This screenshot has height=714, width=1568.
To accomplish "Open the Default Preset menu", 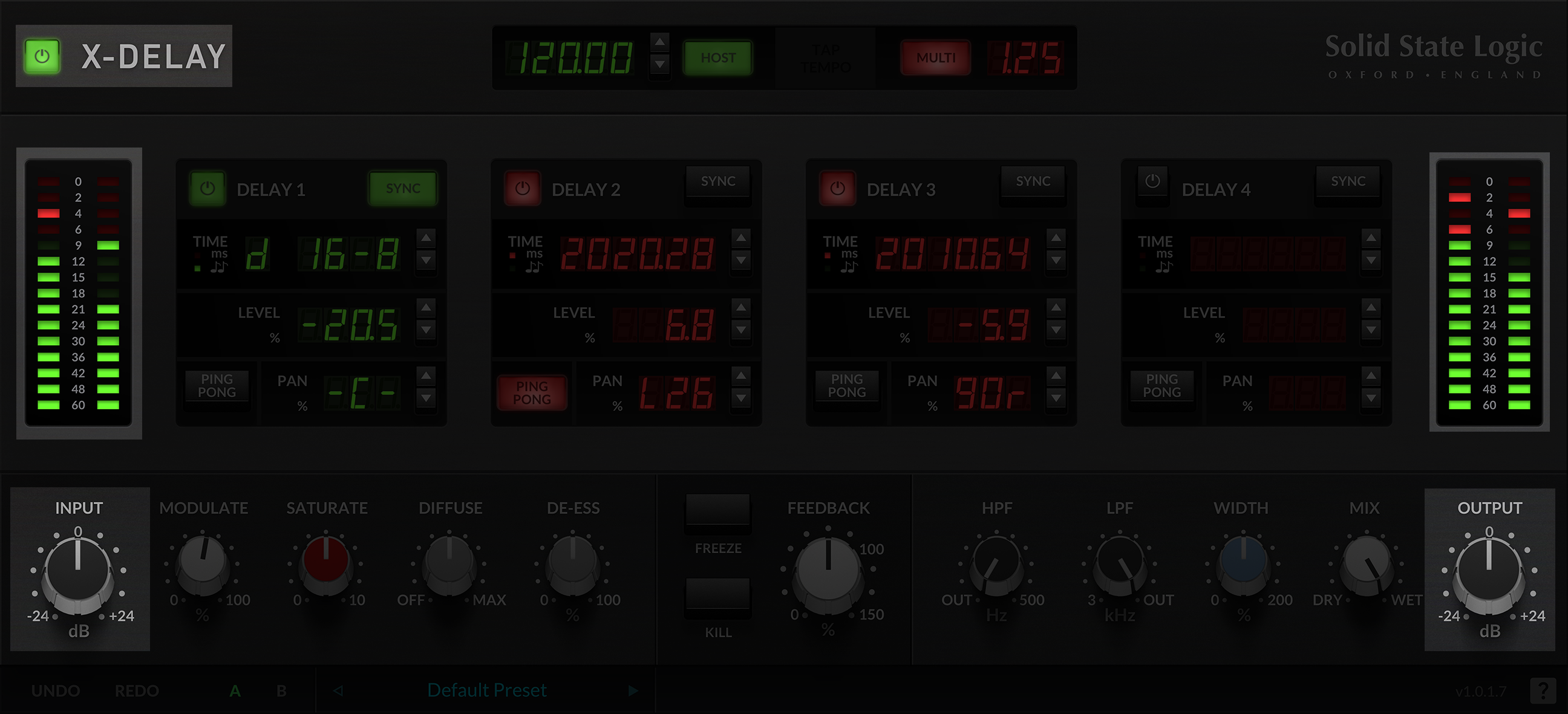I will pos(486,690).
